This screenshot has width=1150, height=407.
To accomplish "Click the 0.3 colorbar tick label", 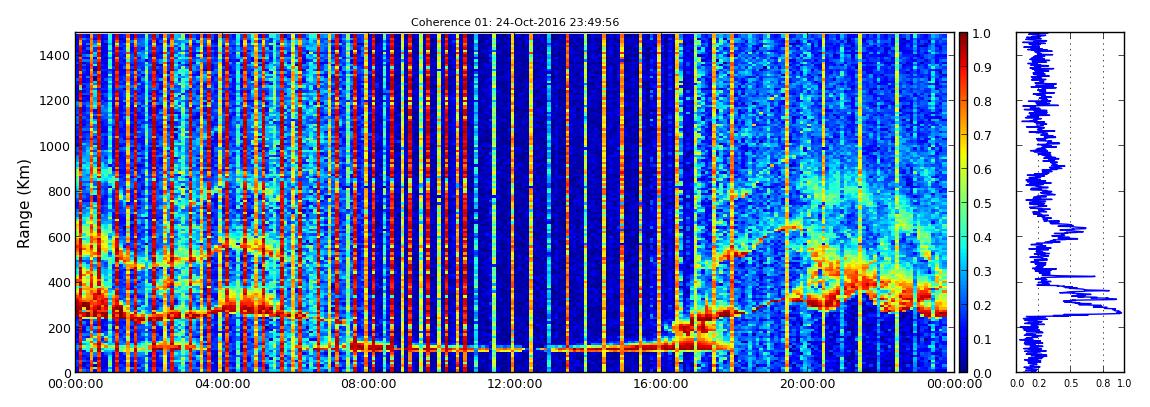I will [x=984, y=271].
